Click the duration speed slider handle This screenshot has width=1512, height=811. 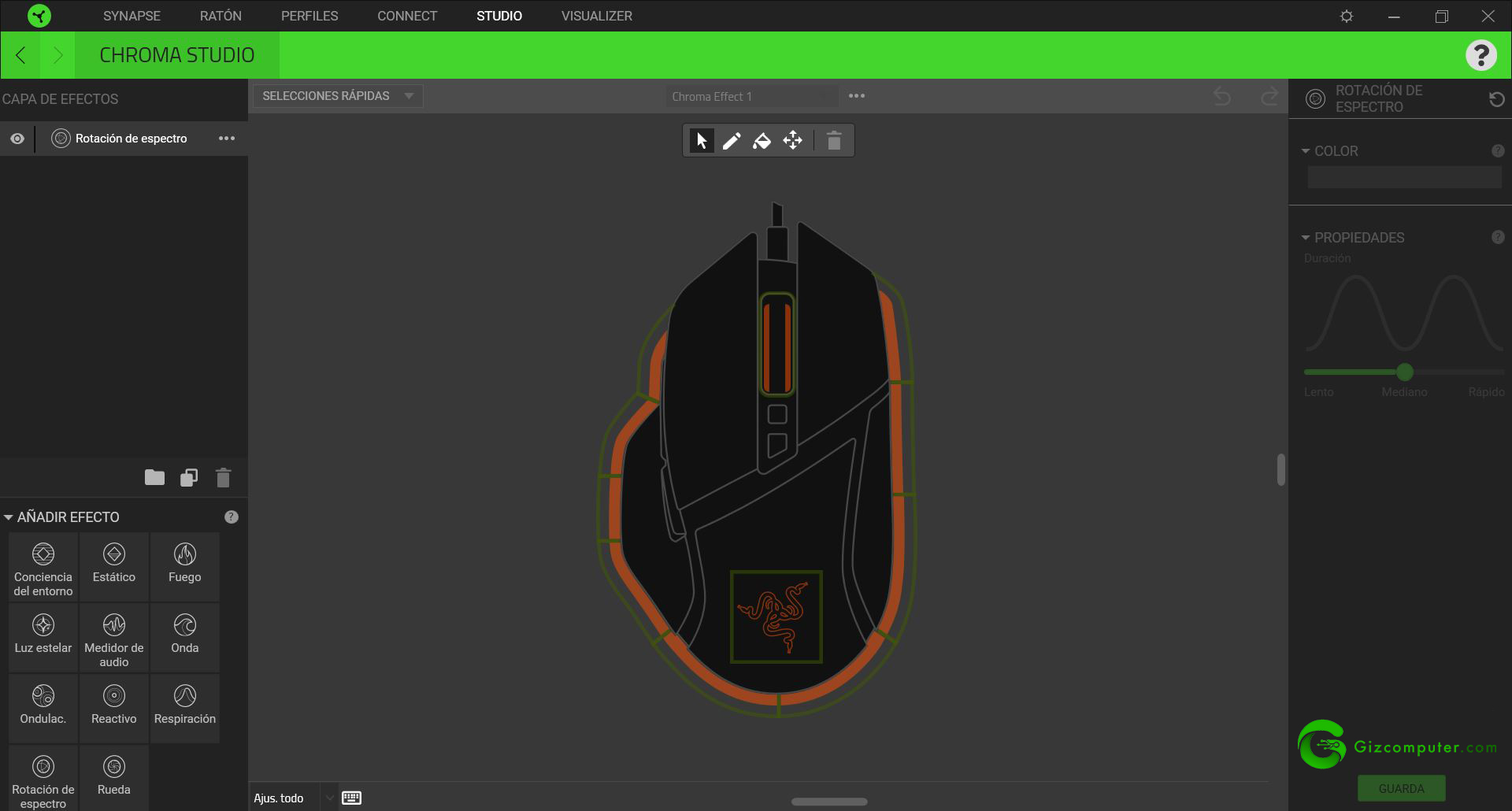click(1405, 372)
